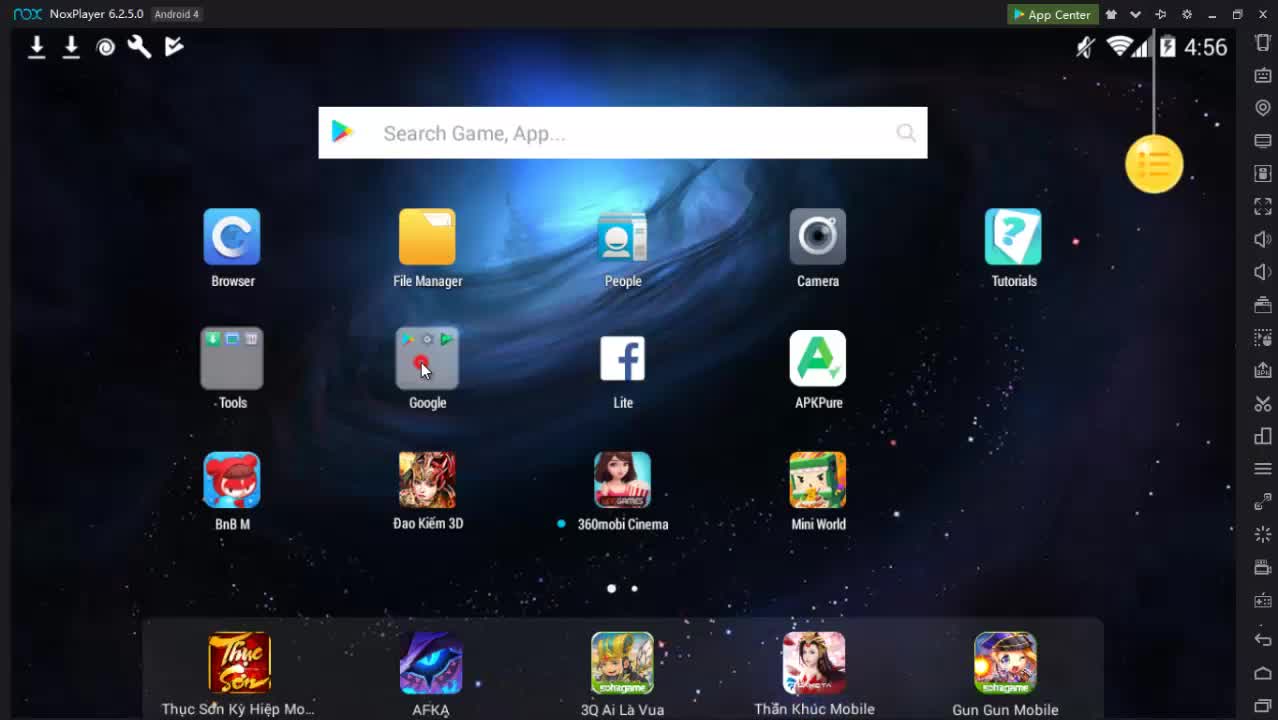The width and height of the screenshot is (1278, 720).
Task: Click the magnifier search icon
Action: (906, 133)
